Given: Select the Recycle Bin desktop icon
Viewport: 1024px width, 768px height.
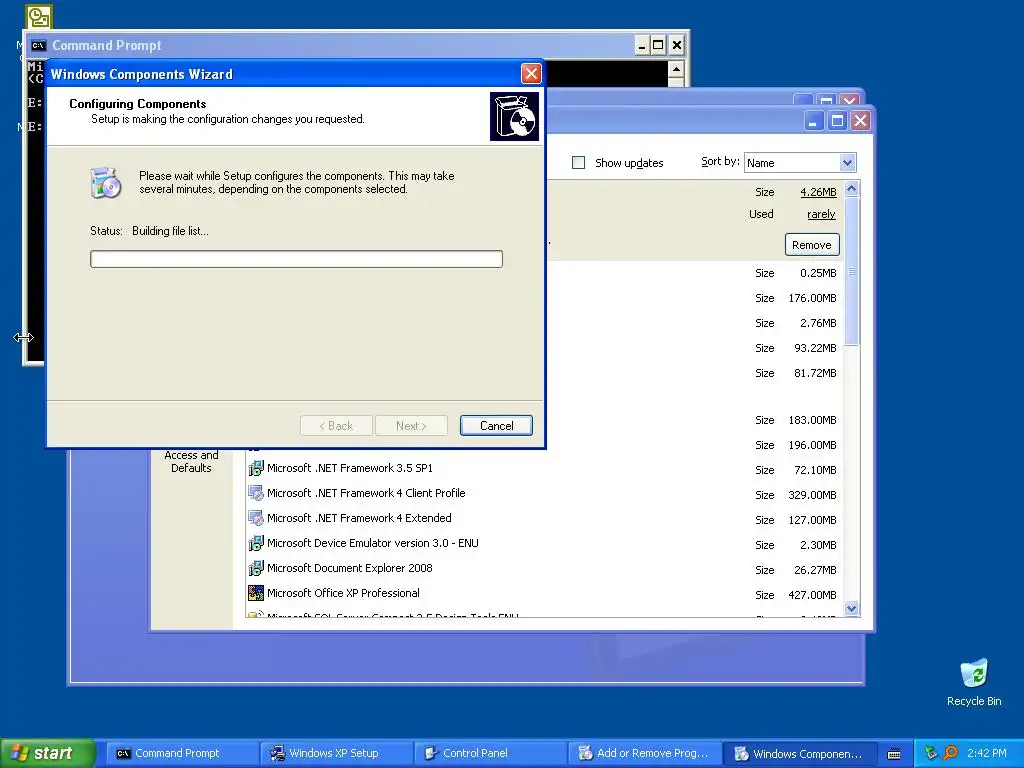Looking at the screenshot, I should 974,682.
